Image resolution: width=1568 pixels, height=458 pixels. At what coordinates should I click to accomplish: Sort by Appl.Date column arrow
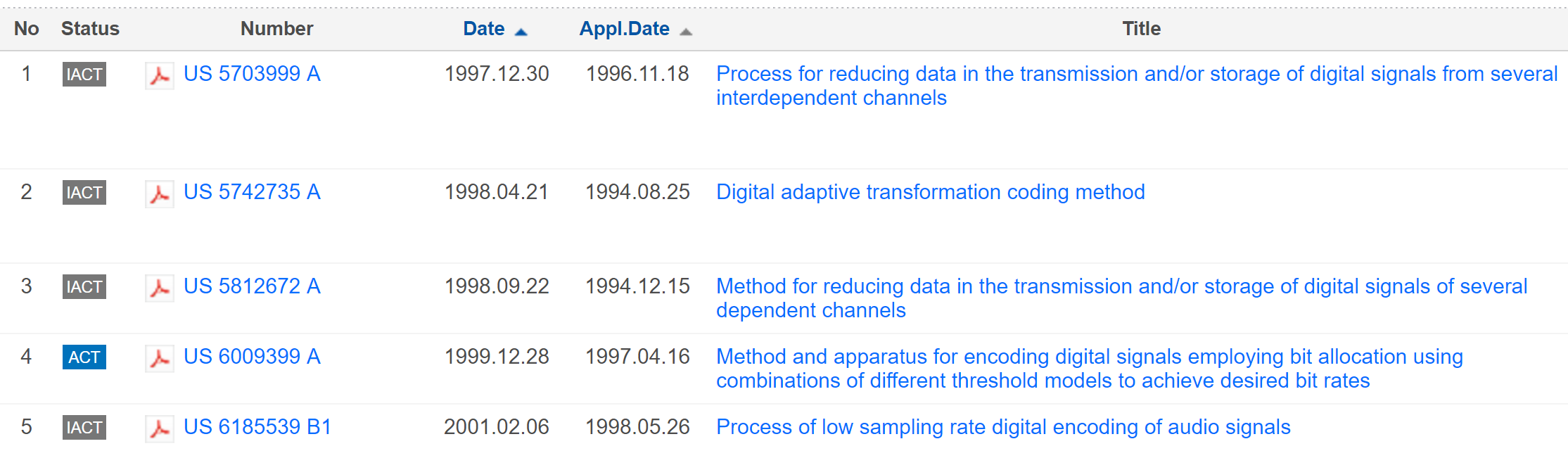[686, 32]
